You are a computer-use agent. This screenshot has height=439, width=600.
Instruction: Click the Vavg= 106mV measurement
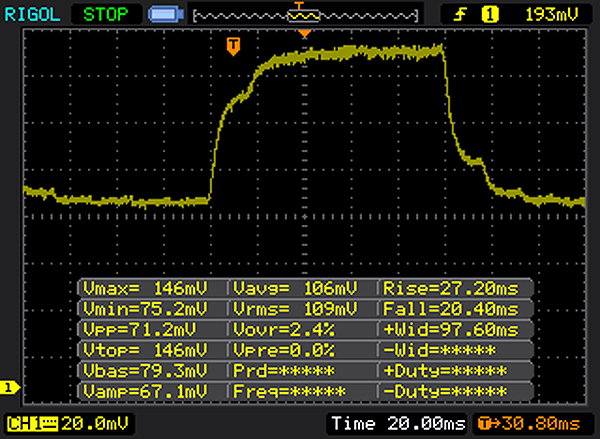[x=295, y=288]
